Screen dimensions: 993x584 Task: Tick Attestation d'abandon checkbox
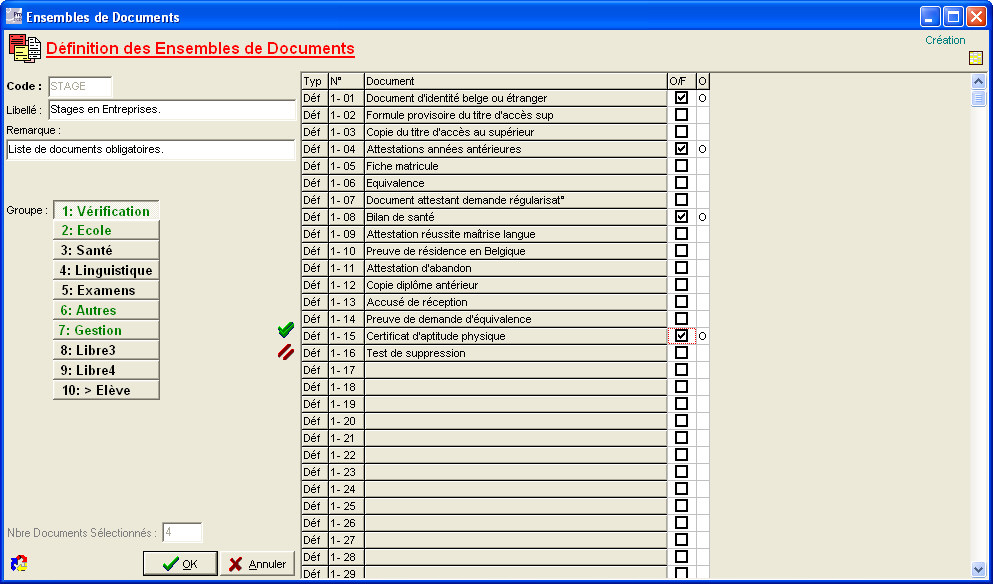coord(681,268)
